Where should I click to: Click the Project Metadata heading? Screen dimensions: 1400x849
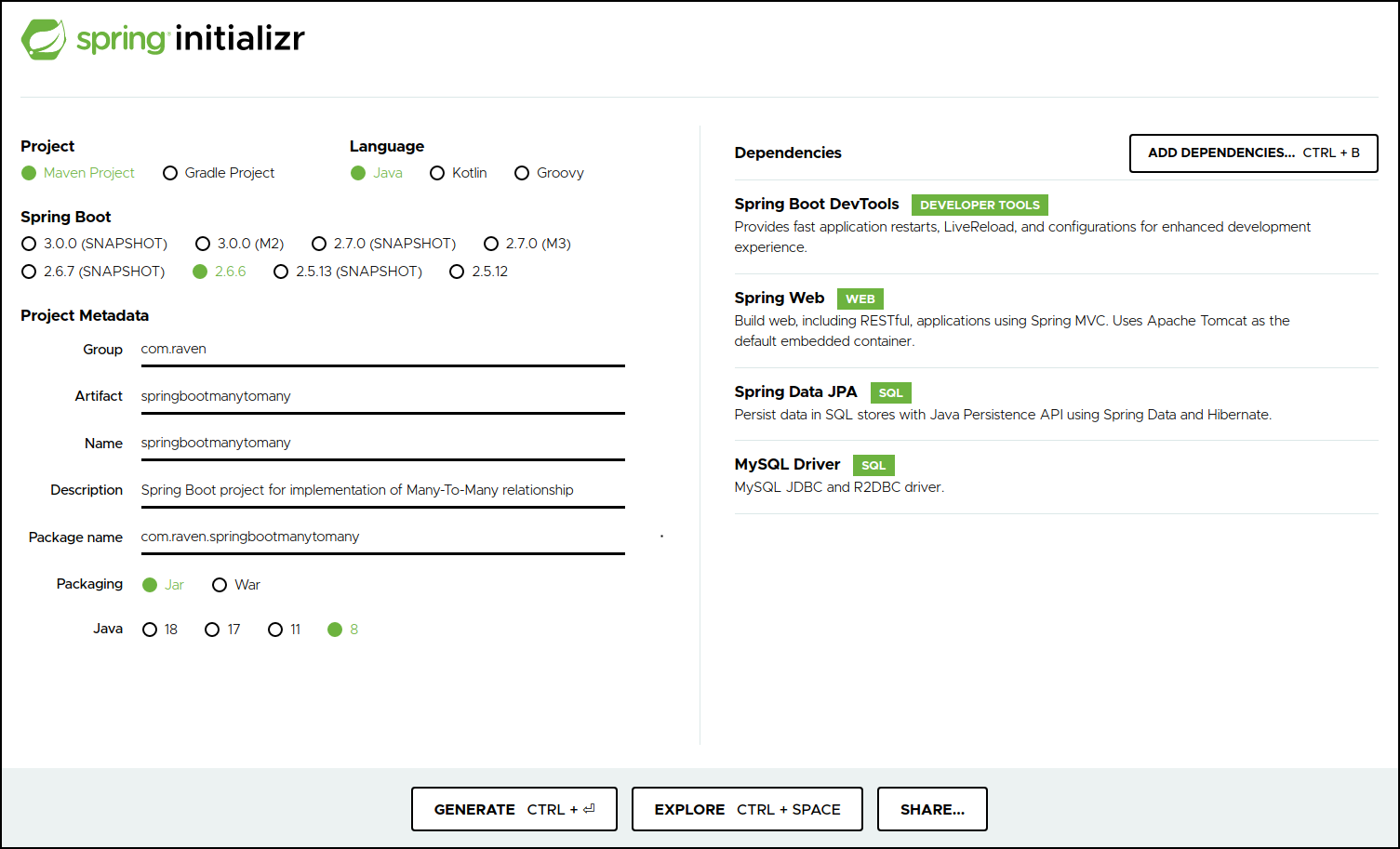click(85, 315)
